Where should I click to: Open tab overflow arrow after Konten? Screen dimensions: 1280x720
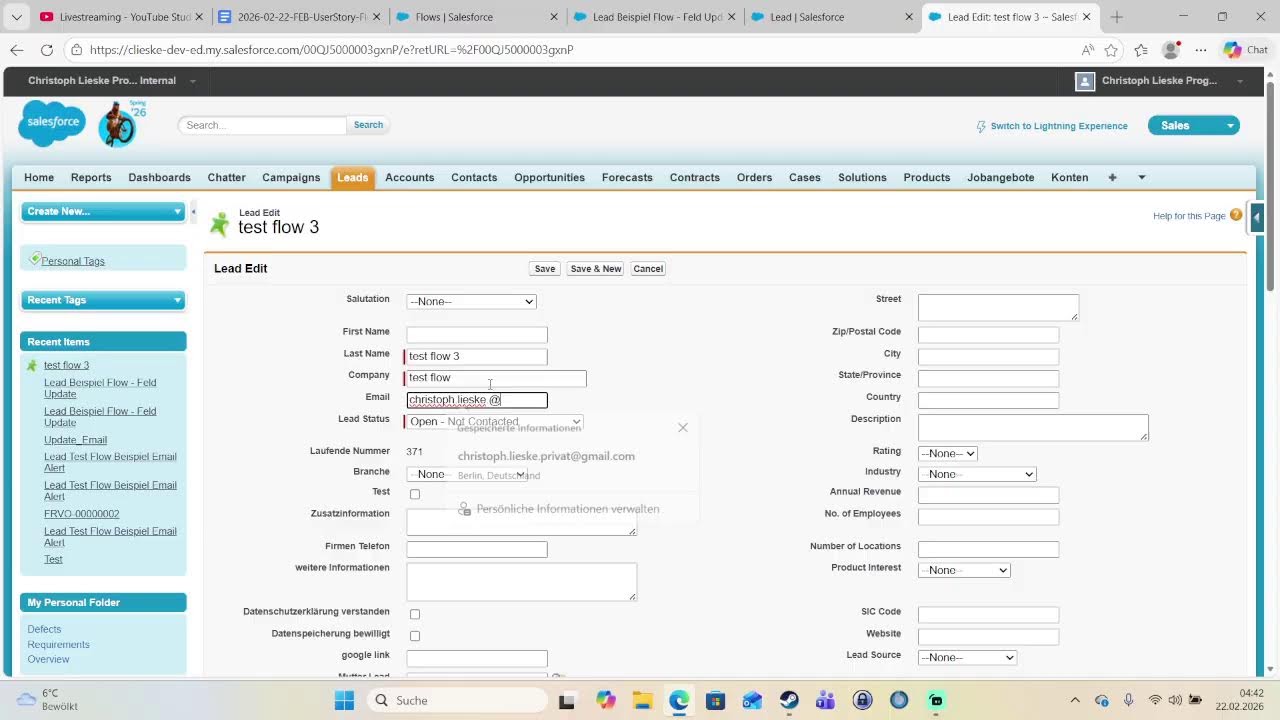(x=1142, y=177)
